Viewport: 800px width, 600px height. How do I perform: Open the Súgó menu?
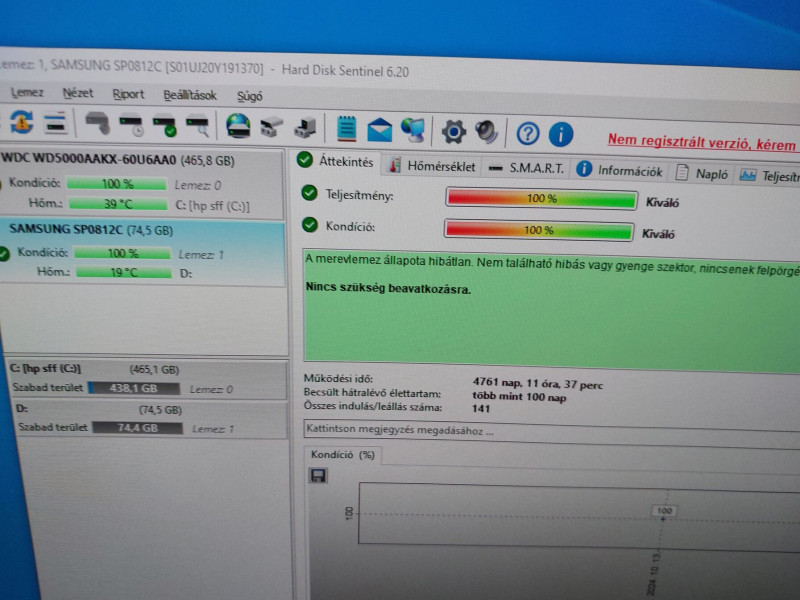coord(249,96)
